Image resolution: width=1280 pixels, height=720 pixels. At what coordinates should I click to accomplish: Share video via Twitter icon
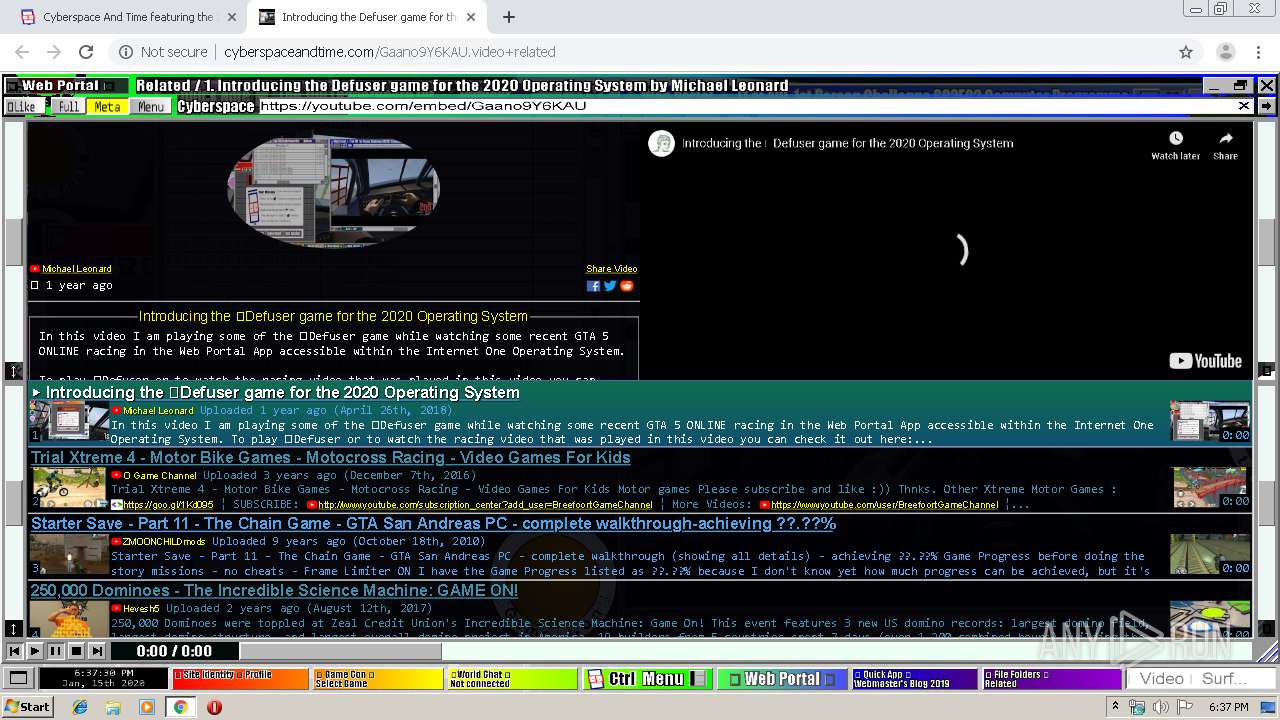610,286
